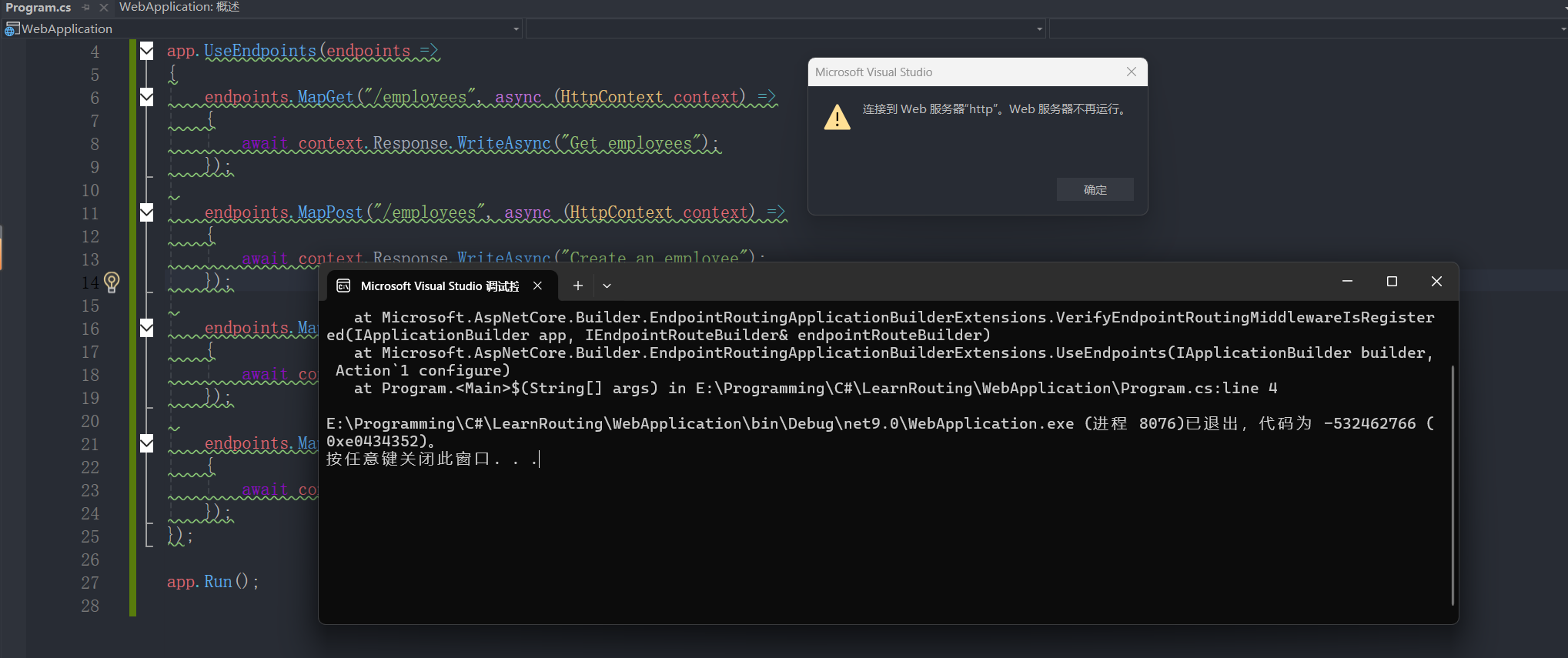
Task: Collapse the app.UseEndpoints block on line 4
Action: (146, 52)
